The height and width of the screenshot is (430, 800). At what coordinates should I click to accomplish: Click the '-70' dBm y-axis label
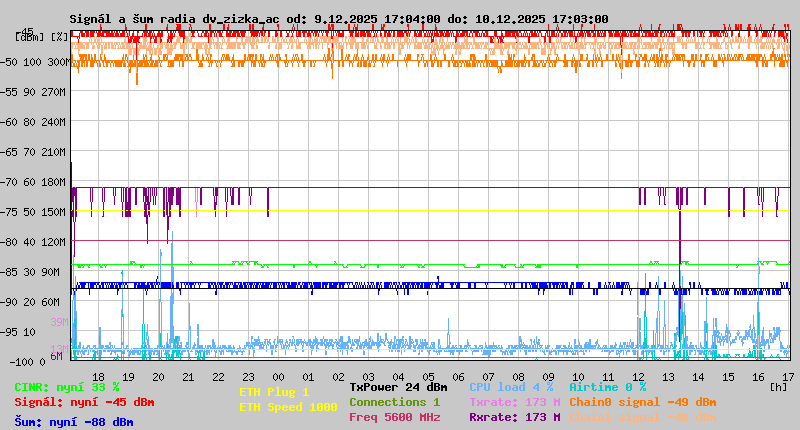pos(9,182)
